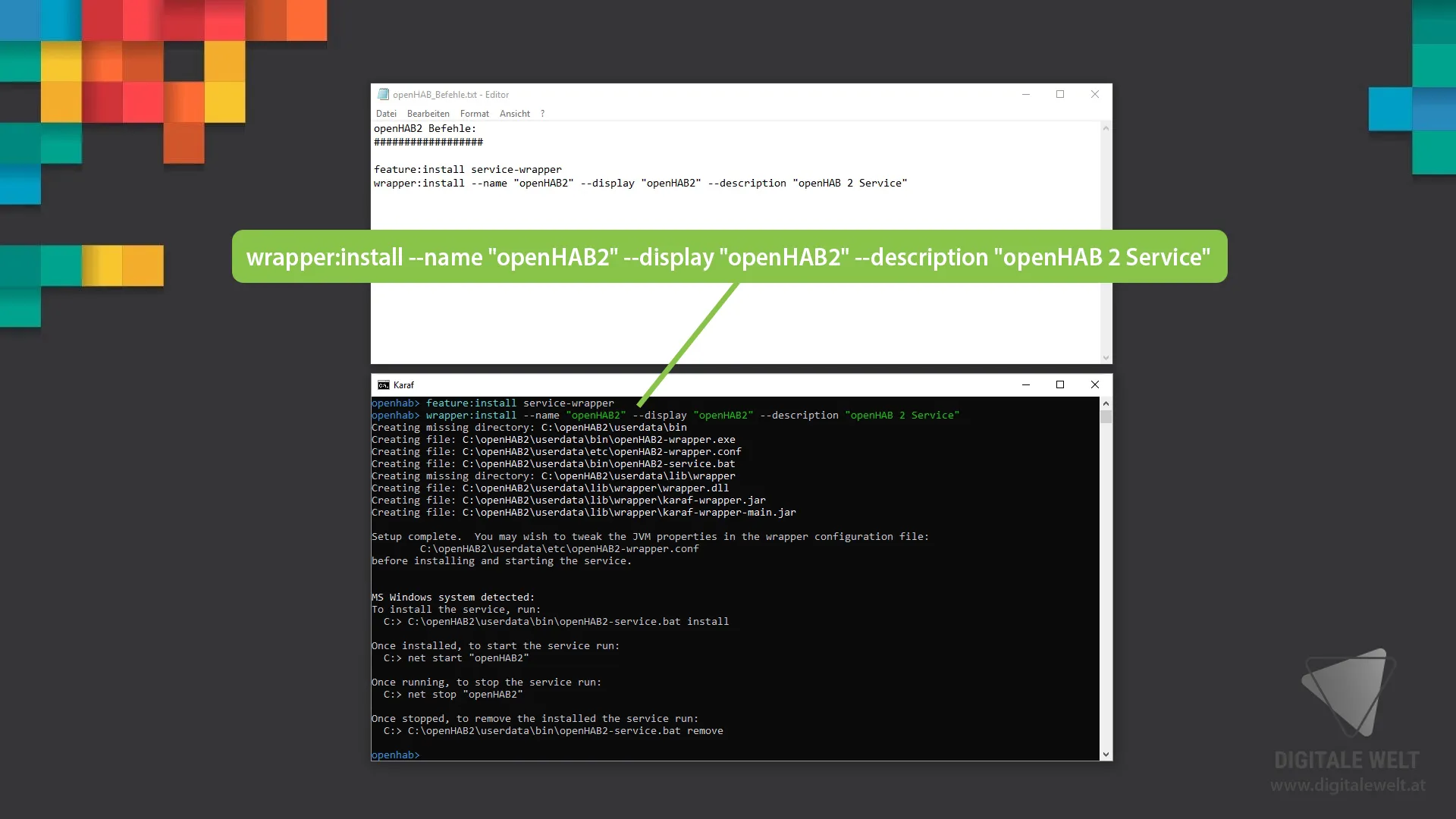Click 'openHAB2-service.bat install' line in Karaf
Image resolution: width=1456 pixels, height=819 pixels.
pos(556,622)
